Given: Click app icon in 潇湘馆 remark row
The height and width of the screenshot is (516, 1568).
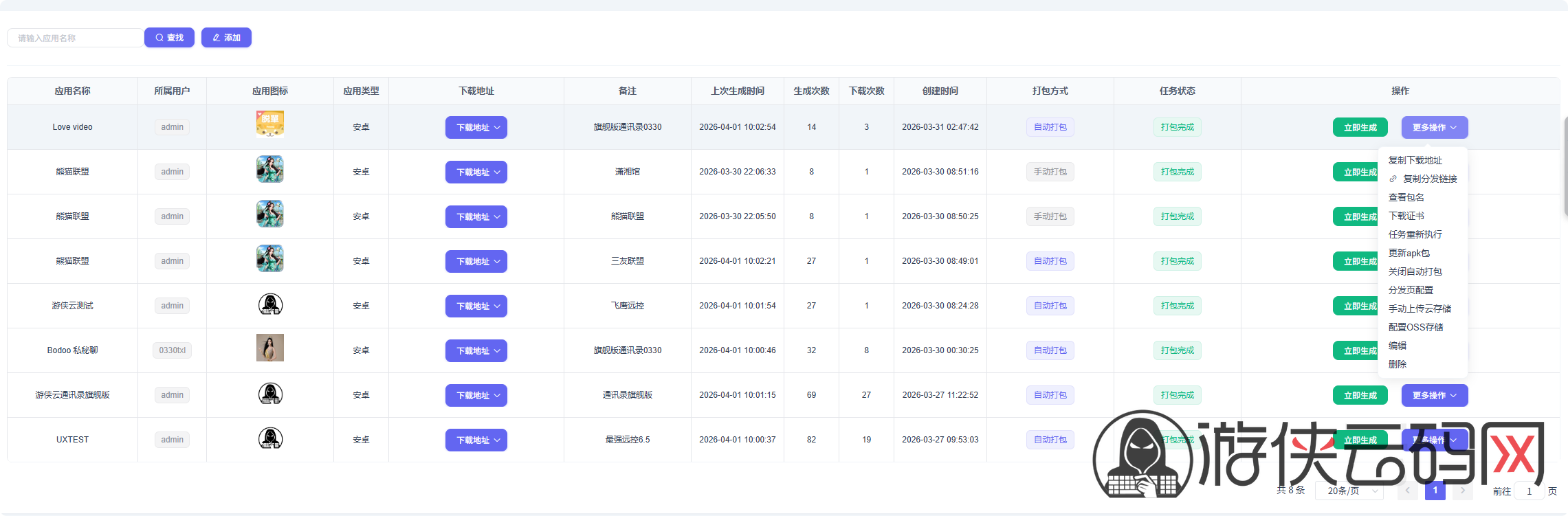Looking at the screenshot, I should [270, 169].
